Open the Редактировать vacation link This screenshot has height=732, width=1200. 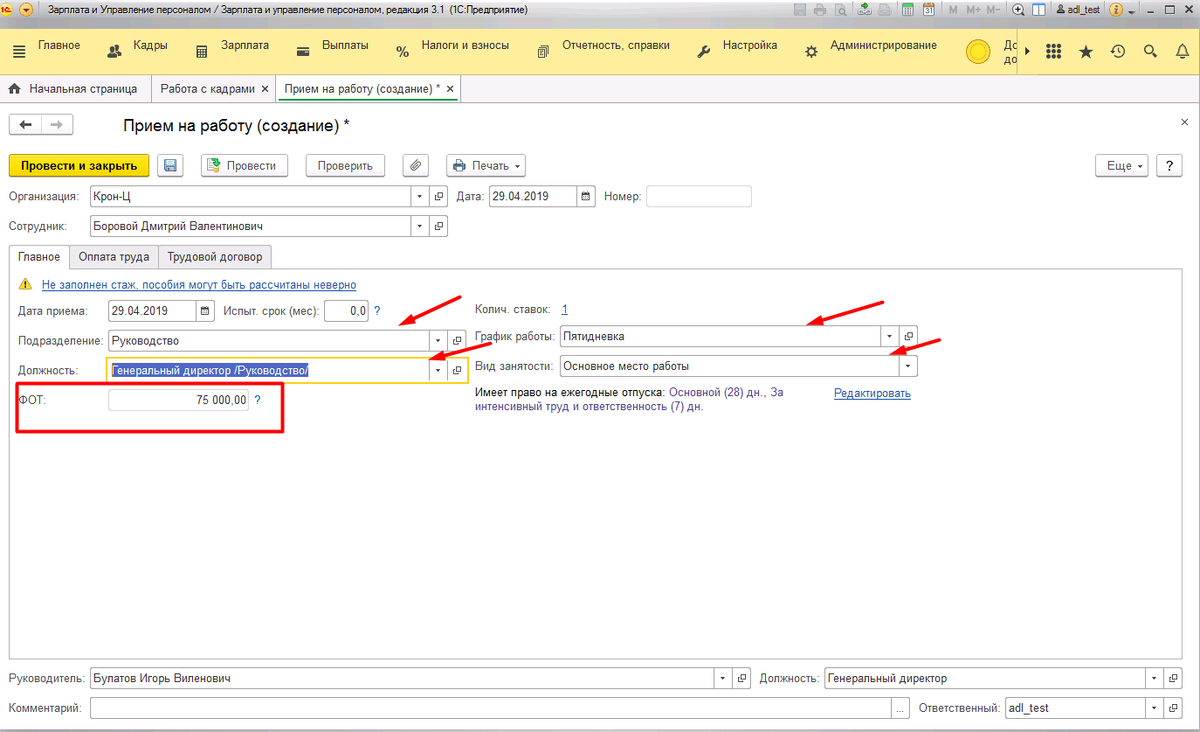872,393
